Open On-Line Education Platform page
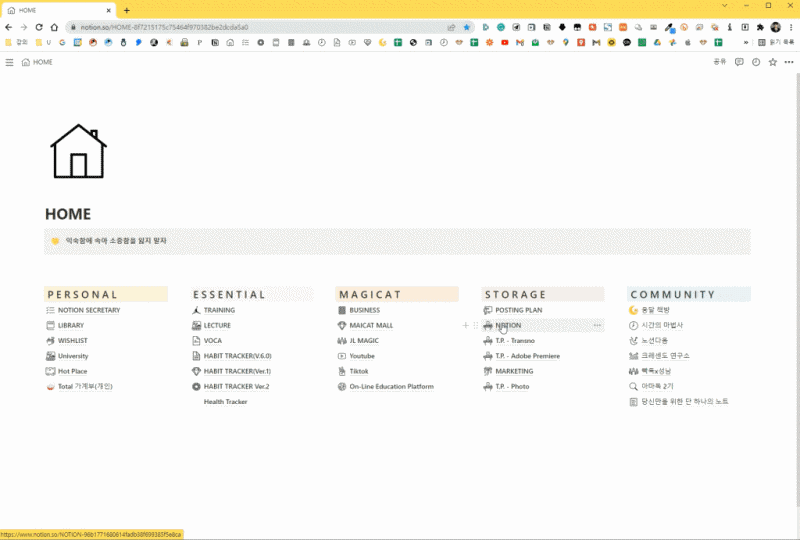Image resolution: width=800 pixels, height=540 pixels. (392, 386)
